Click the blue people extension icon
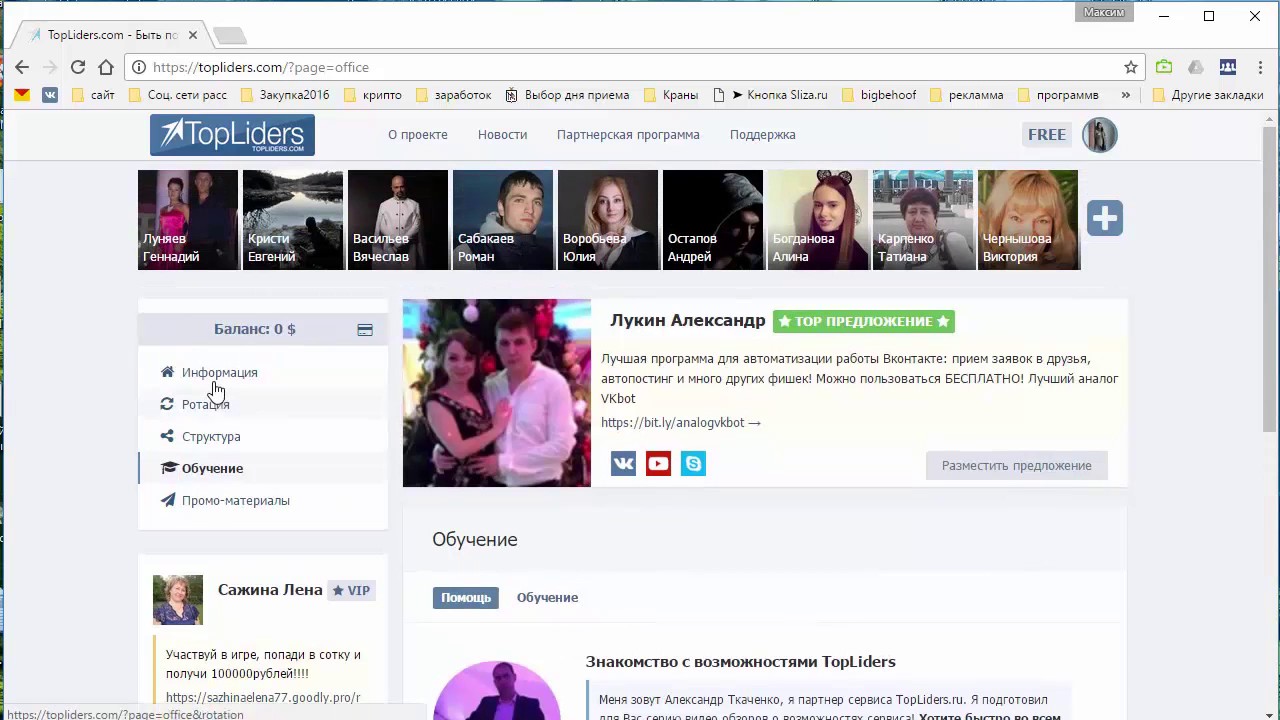Viewport: 1280px width, 720px height. [1228, 67]
